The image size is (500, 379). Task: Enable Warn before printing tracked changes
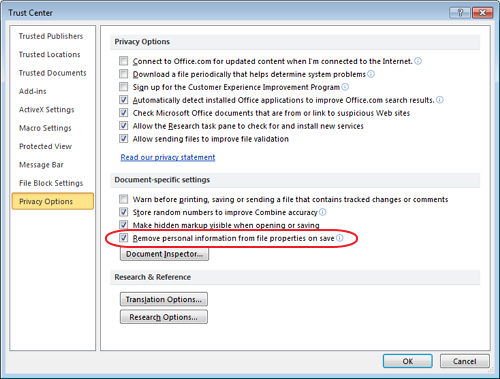(x=124, y=199)
